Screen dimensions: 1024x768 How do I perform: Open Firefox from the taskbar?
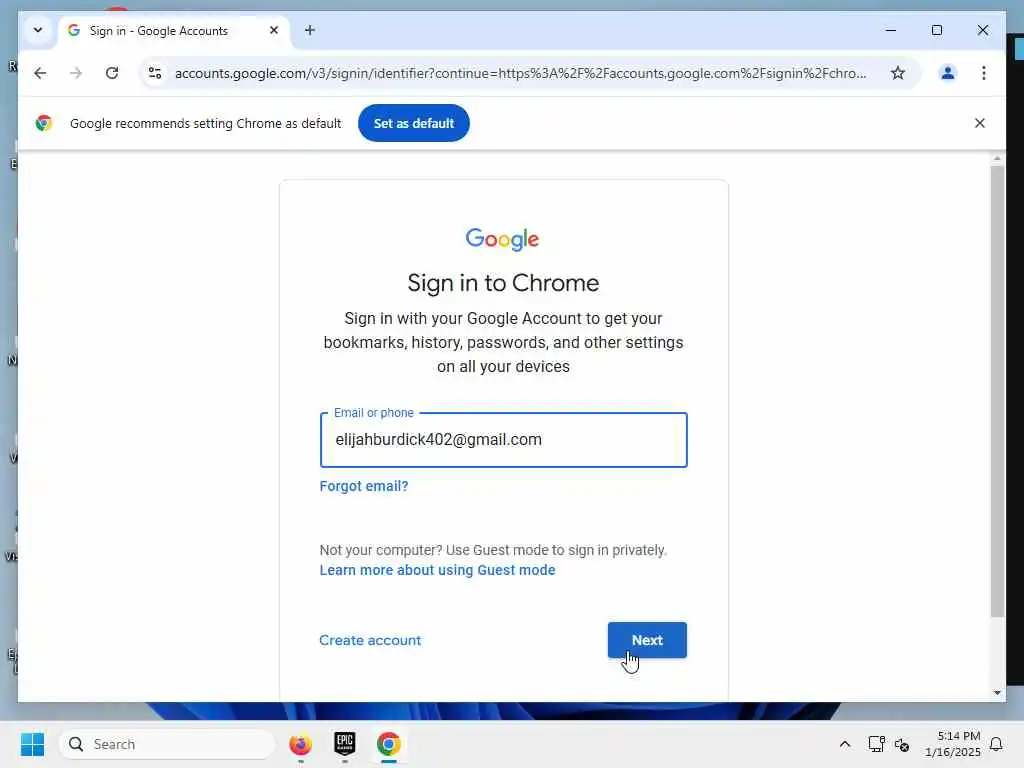300,744
